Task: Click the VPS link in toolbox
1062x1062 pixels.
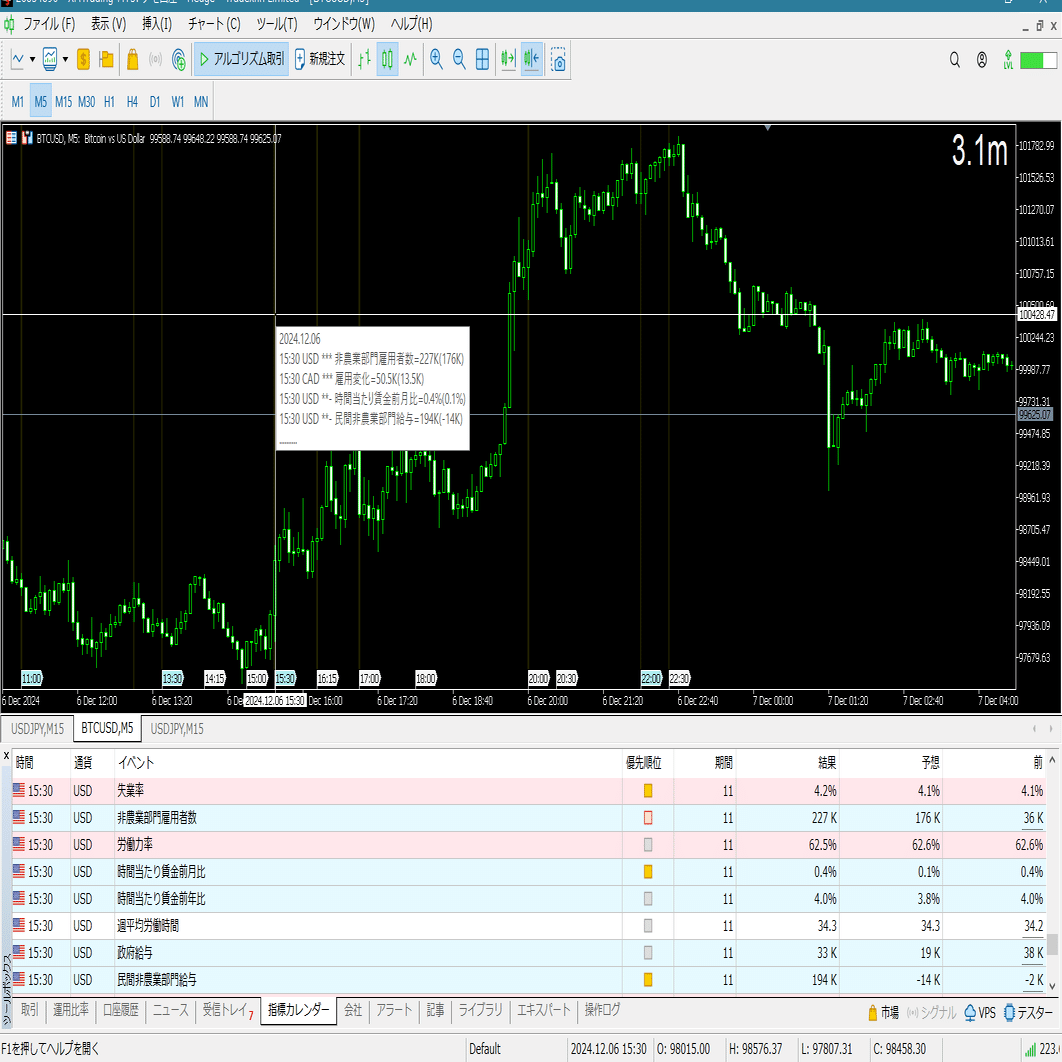Action: 979,1013
